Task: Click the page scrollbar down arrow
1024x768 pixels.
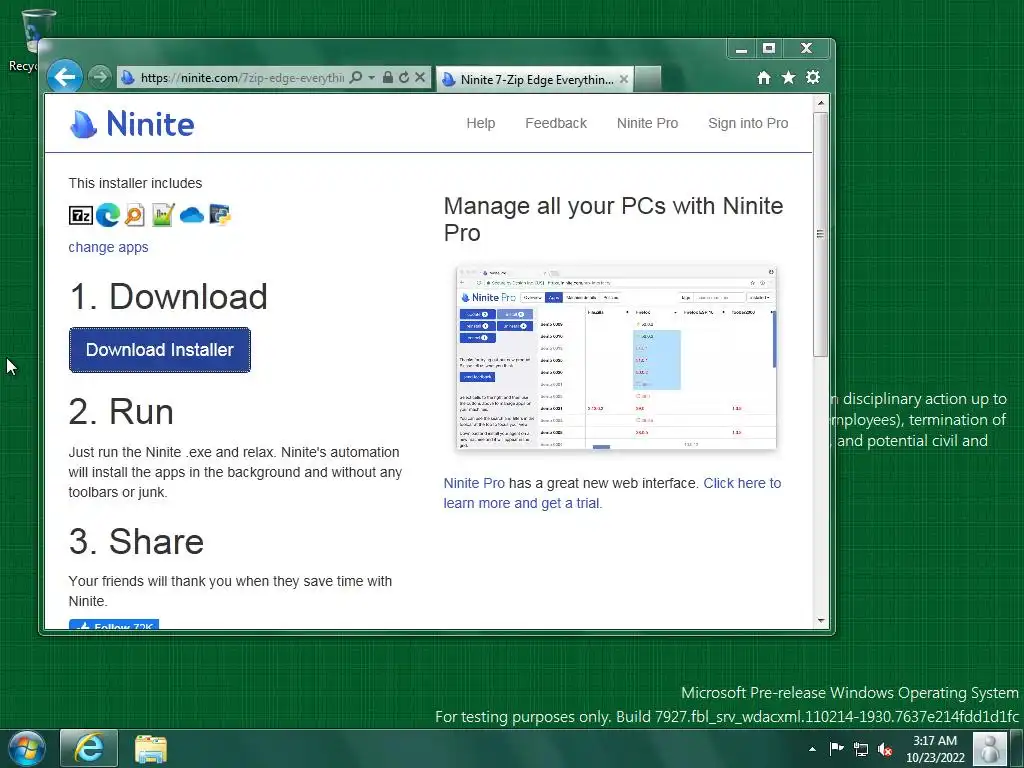Action: click(821, 621)
